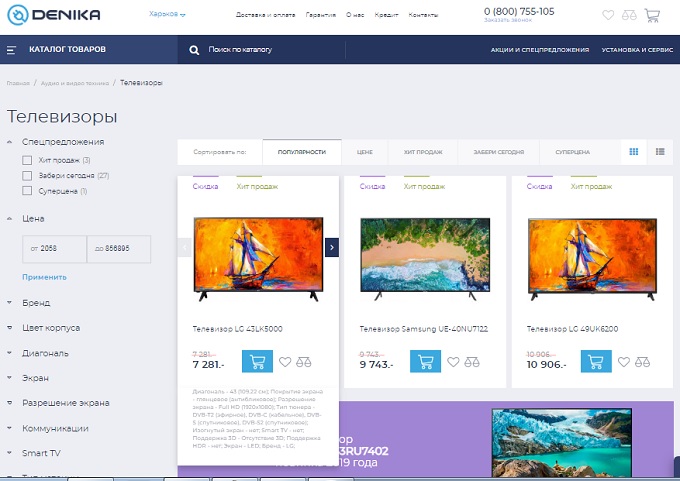Sort by забери сегодня tab
The height and width of the screenshot is (481, 680).
pos(499,152)
